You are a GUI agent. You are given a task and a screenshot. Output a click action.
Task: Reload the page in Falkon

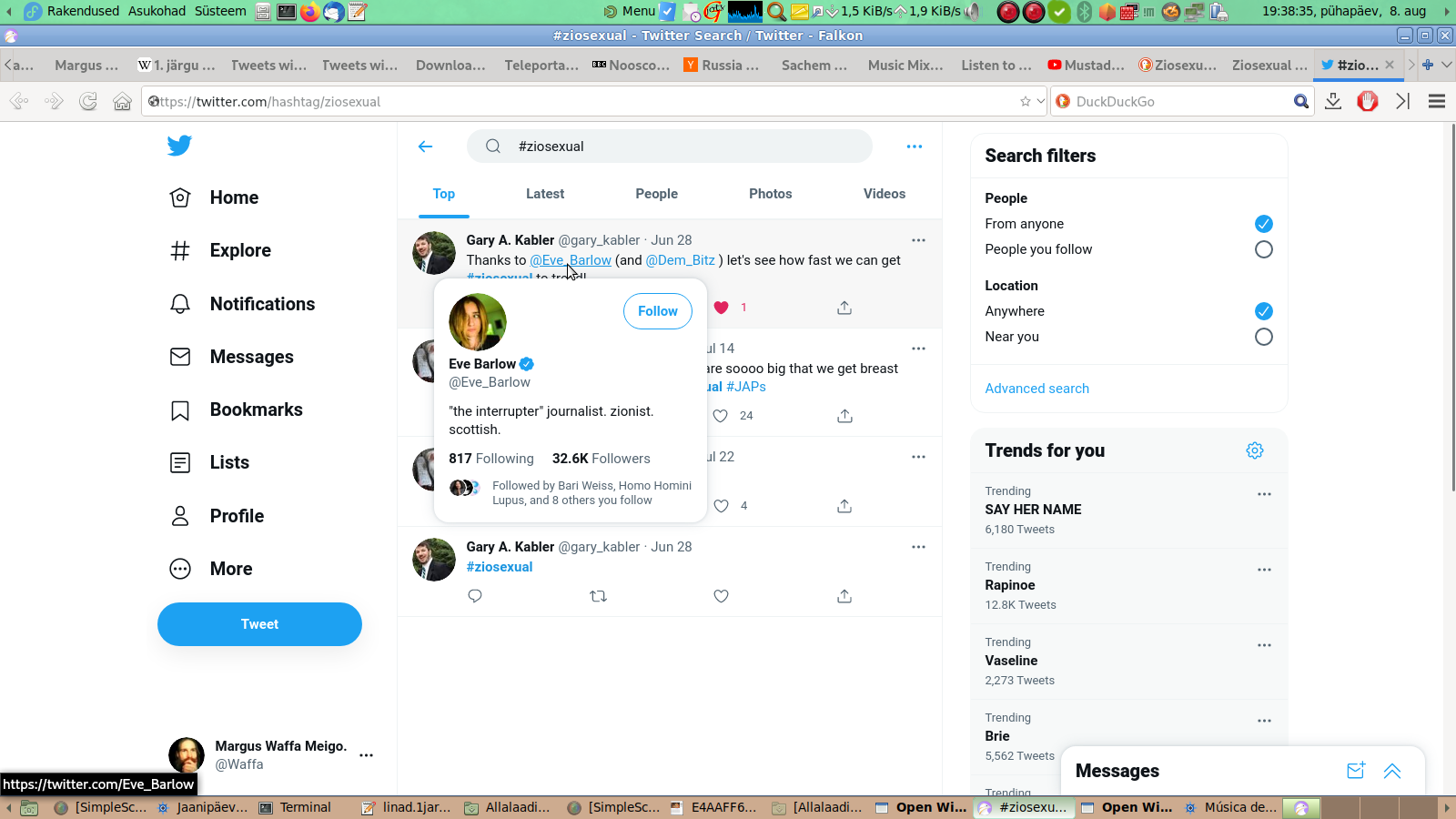[x=88, y=101]
